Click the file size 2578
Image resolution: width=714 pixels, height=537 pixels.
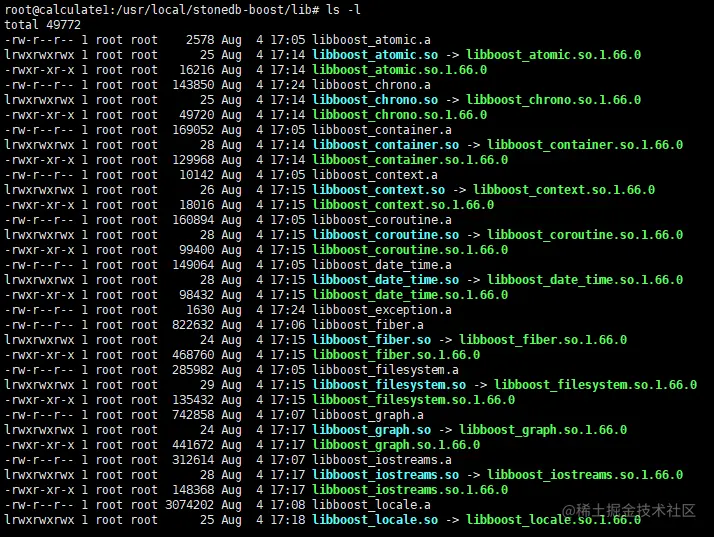(200, 40)
